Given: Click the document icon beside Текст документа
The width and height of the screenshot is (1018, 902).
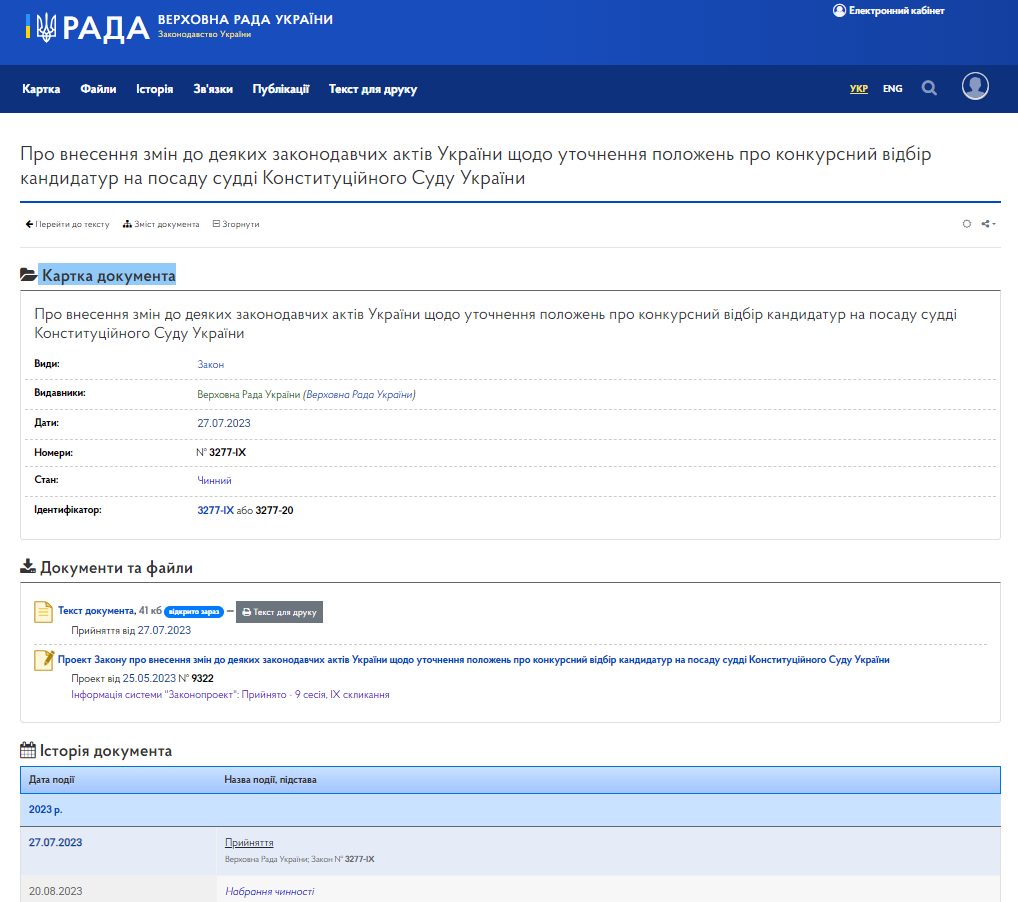Looking at the screenshot, I should [42, 611].
